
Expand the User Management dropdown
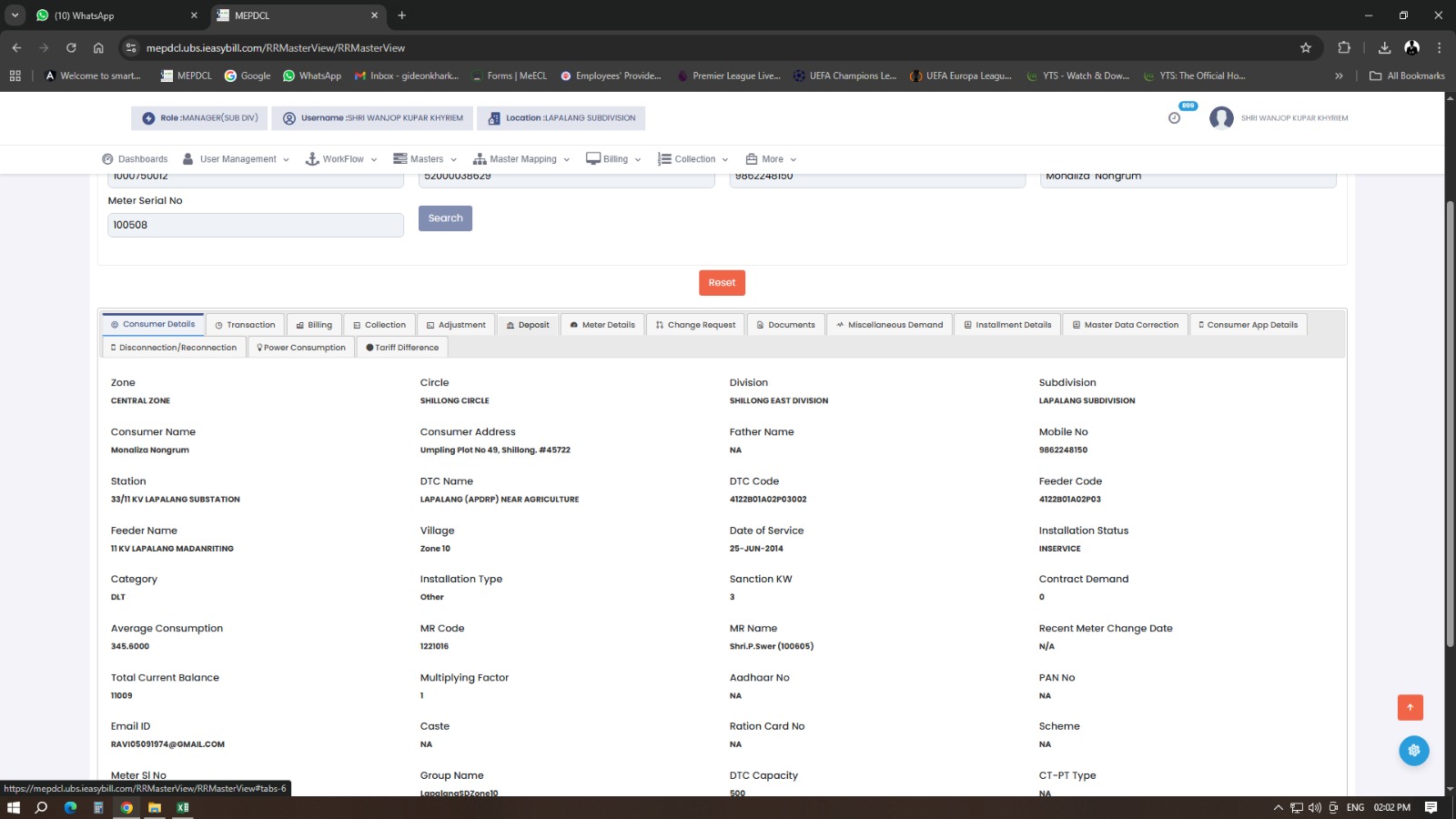(237, 159)
